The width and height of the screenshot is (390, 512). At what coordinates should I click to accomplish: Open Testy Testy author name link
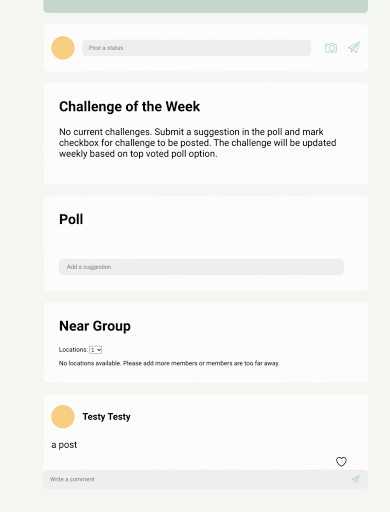pyautogui.click(x=106, y=417)
